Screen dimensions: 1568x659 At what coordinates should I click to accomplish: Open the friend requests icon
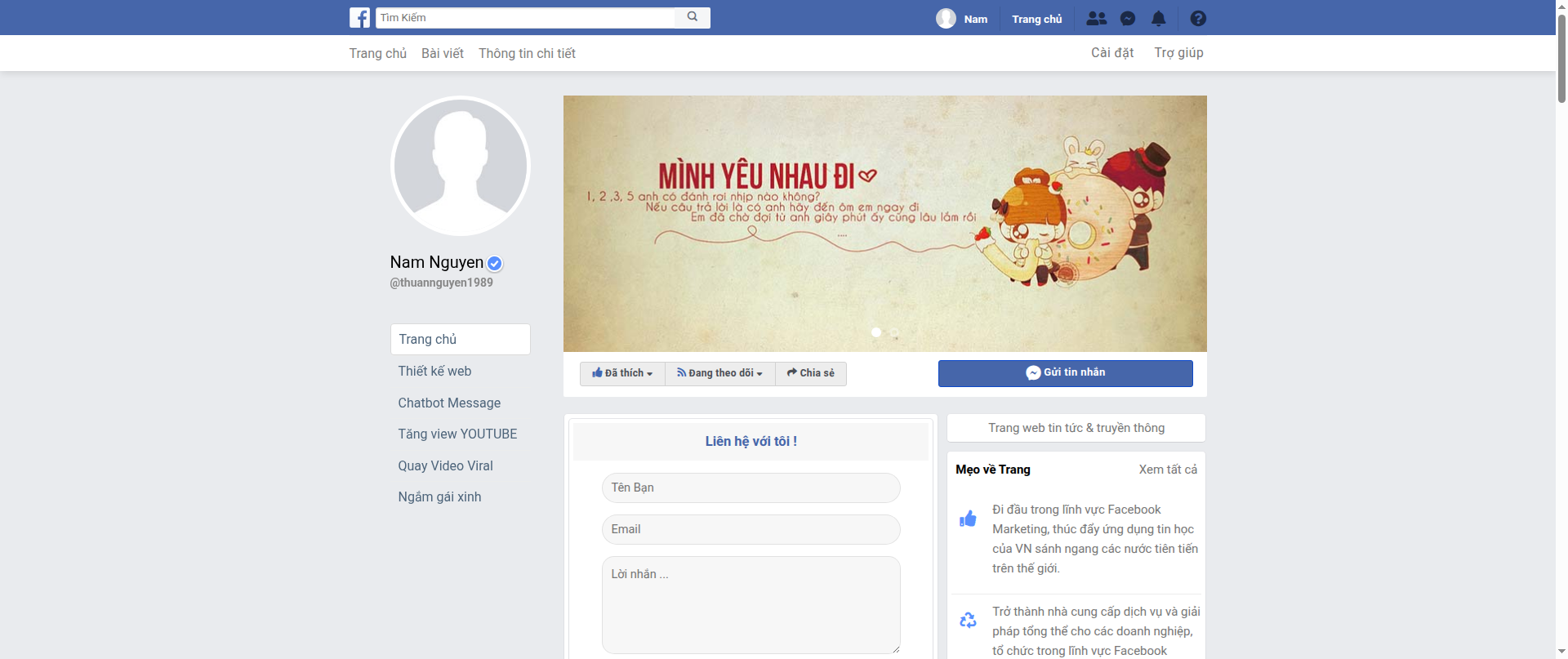point(1097,18)
